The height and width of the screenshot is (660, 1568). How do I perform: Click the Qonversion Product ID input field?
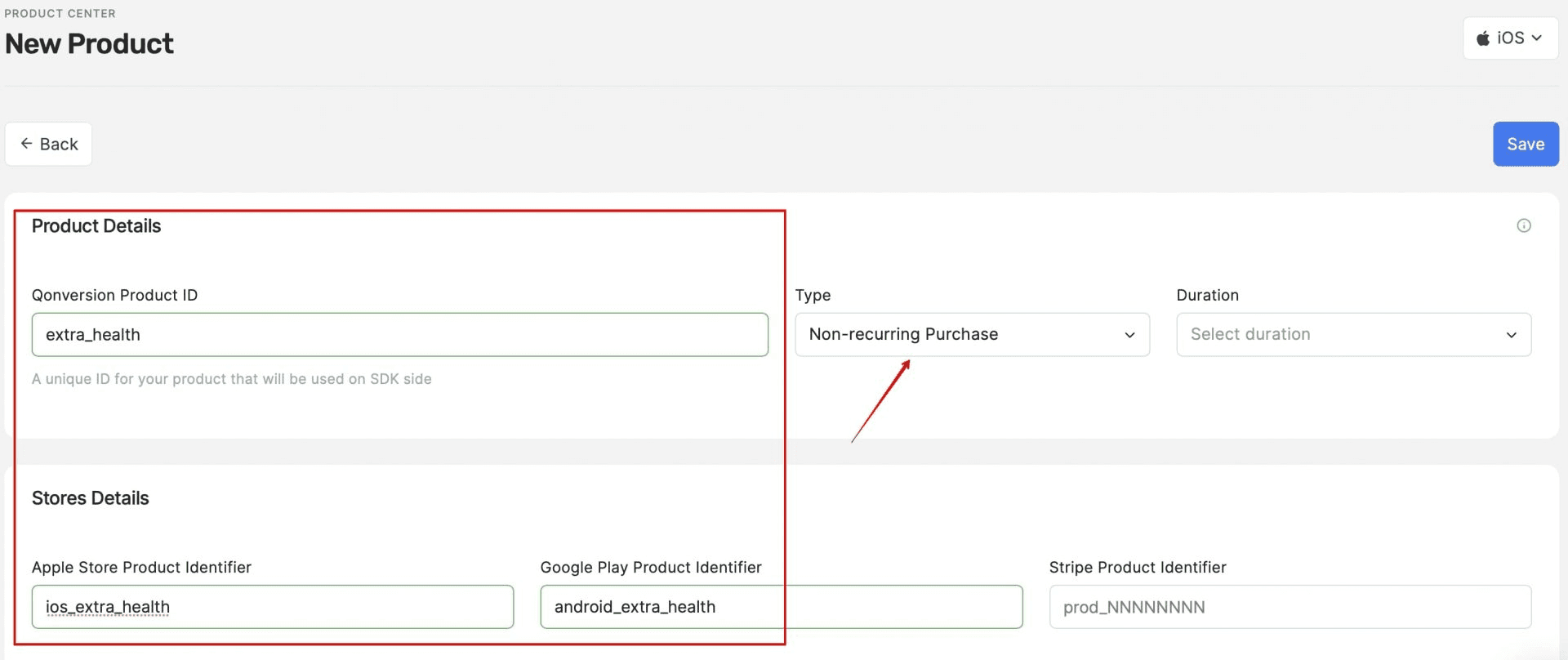(399, 334)
